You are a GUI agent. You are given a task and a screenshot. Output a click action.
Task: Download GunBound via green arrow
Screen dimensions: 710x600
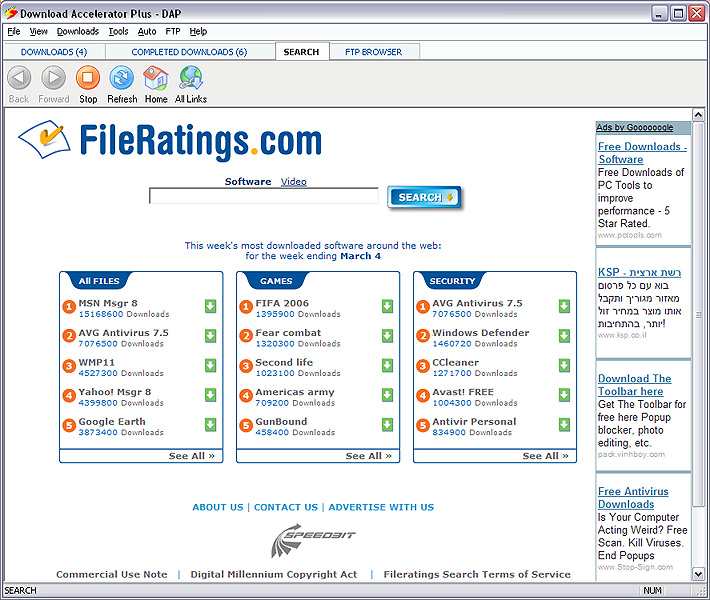coord(387,424)
